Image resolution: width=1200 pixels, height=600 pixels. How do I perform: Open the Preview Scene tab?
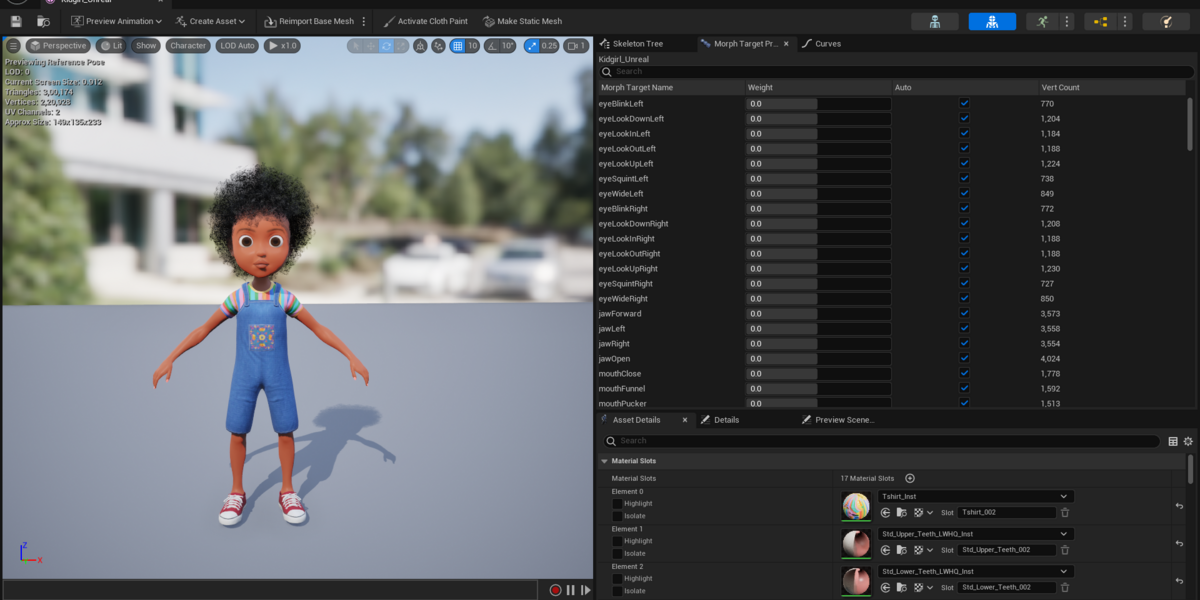click(838, 420)
